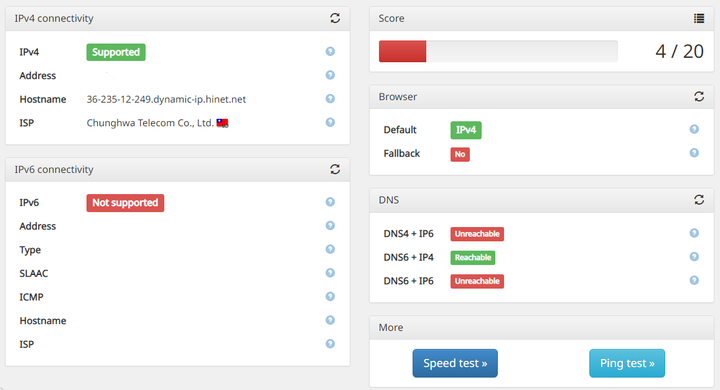Open help for IPv4 Hostname row

point(330,99)
